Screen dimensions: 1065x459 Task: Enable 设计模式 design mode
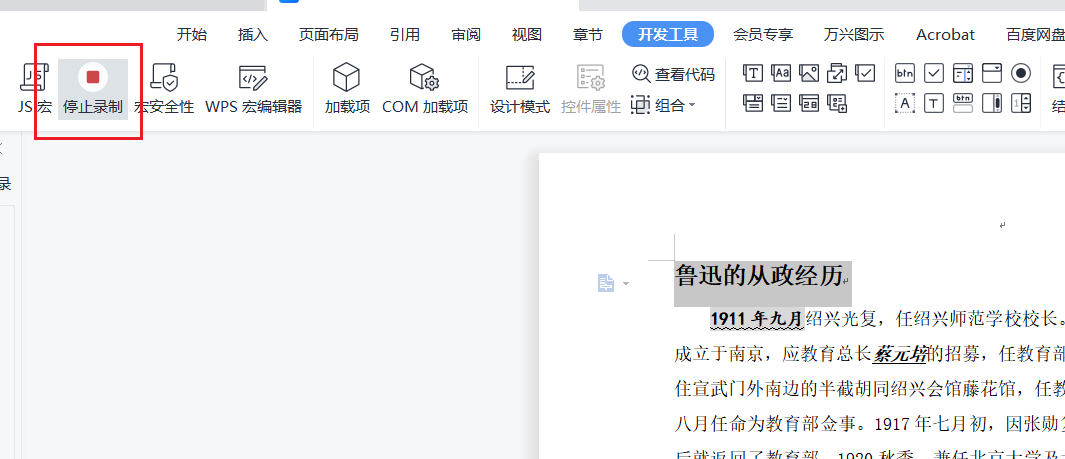[520, 89]
